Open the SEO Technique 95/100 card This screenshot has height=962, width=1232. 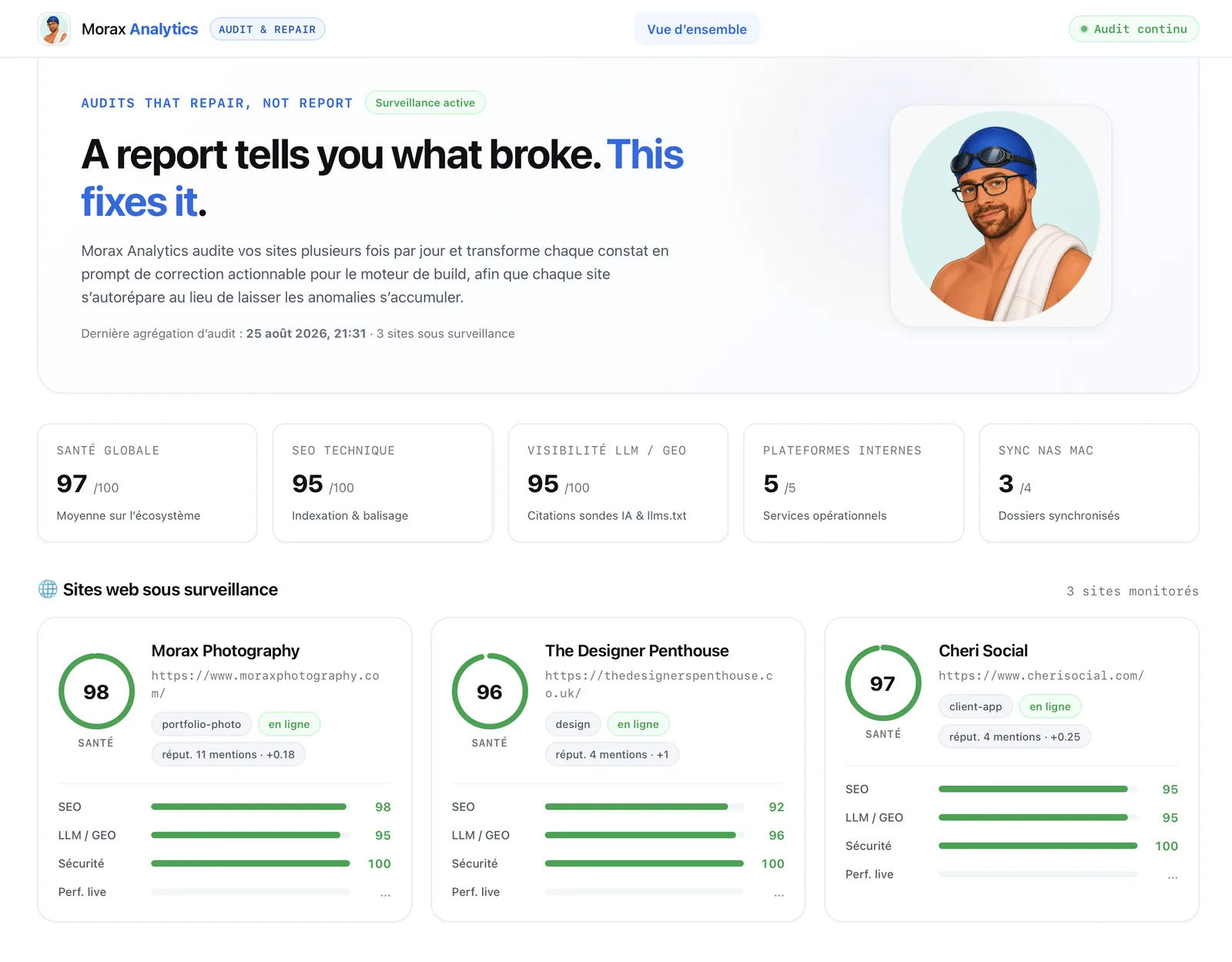click(x=383, y=483)
